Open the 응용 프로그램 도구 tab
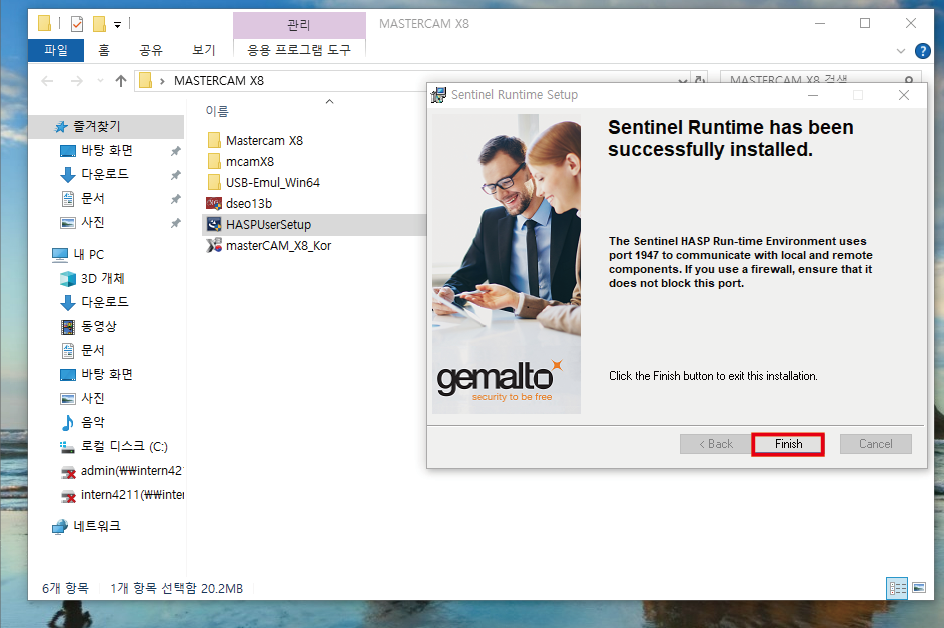Viewport: 944px width, 628px height. point(299,50)
